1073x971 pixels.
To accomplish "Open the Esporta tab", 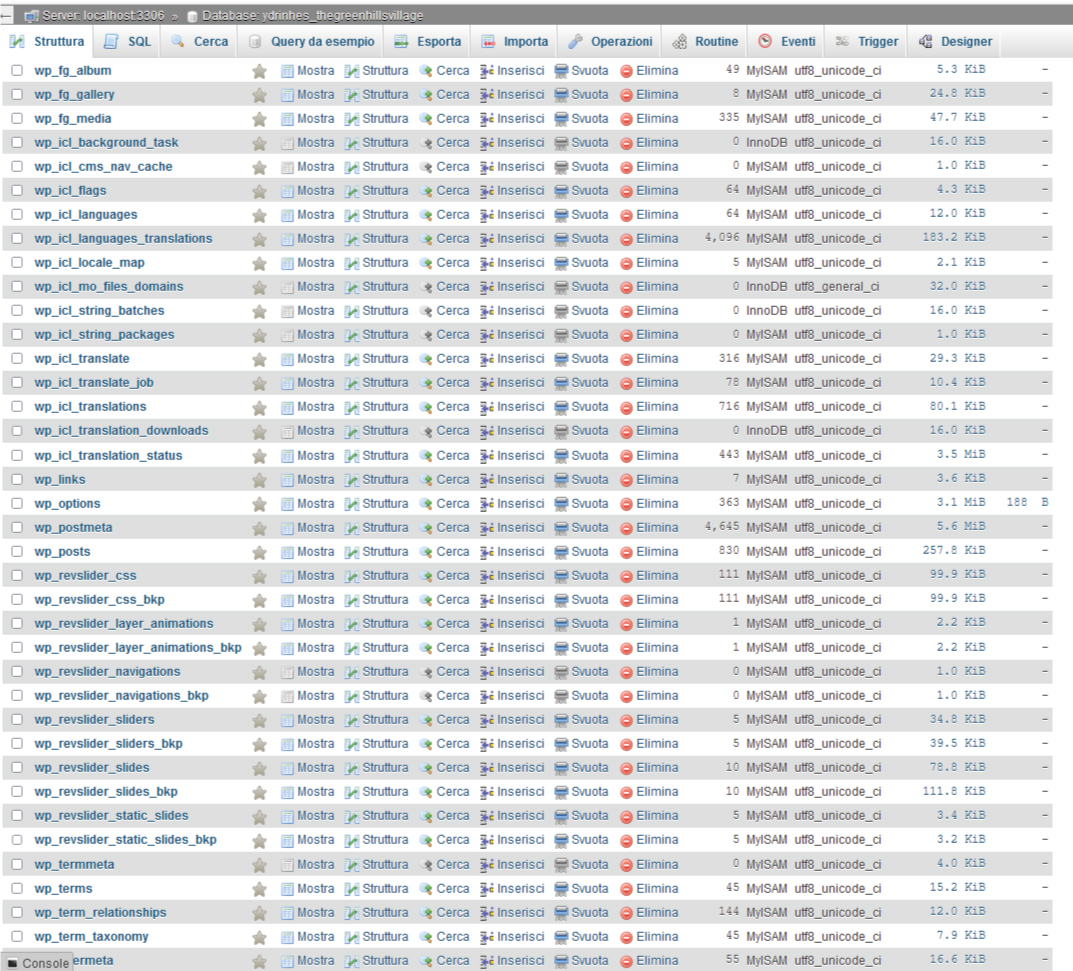I will pos(428,42).
